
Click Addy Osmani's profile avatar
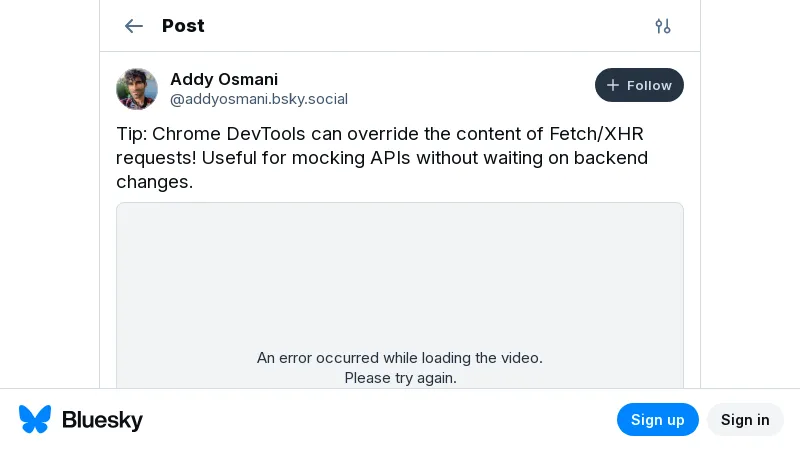(137, 89)
